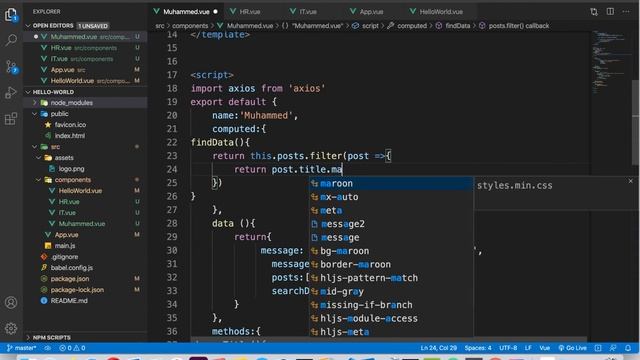Click the LF end-of-line indicator
Image resolution: width=640 pixels, height=360 pixels.
[528, 348]
